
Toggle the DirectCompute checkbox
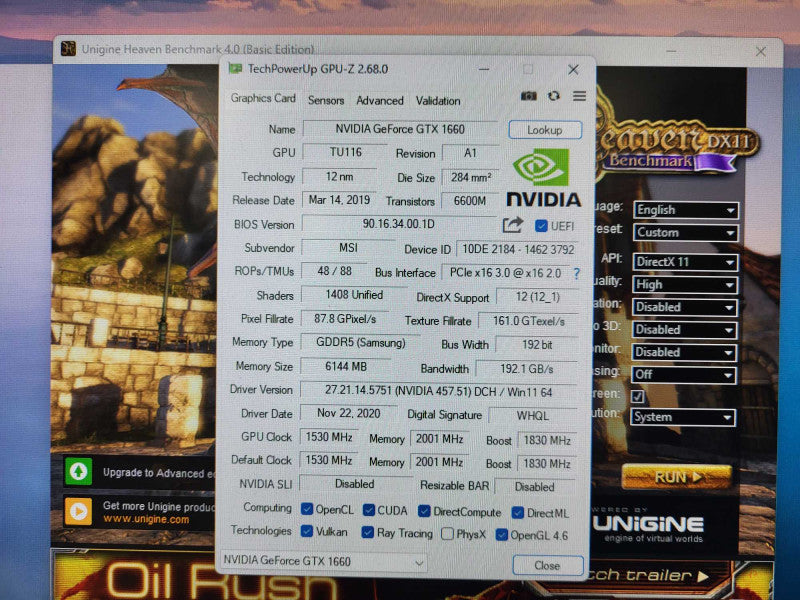424,511
